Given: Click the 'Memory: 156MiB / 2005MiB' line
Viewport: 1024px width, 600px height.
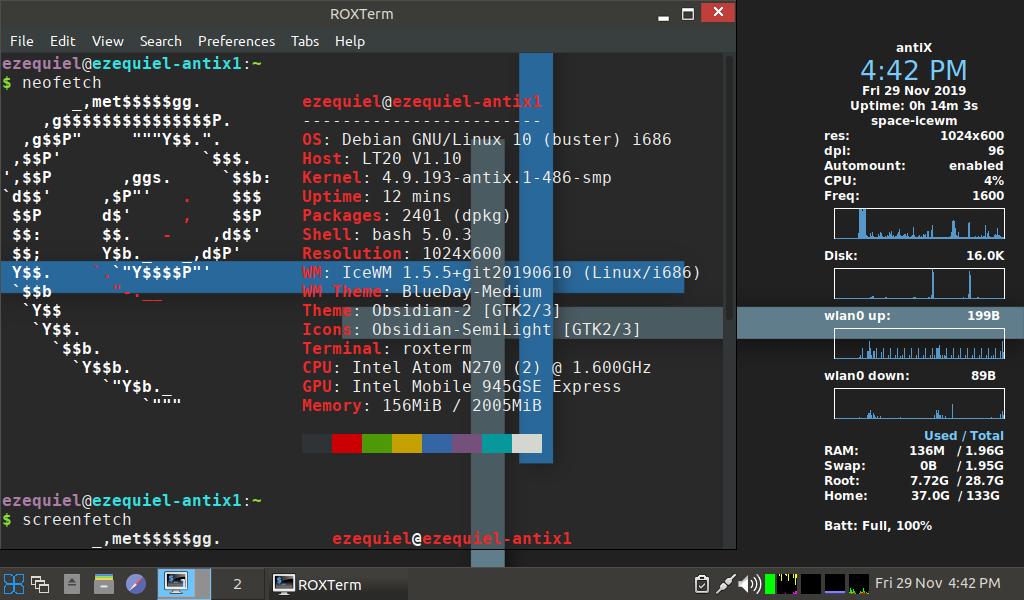Looking at the screenshot, I should point(422,405).
